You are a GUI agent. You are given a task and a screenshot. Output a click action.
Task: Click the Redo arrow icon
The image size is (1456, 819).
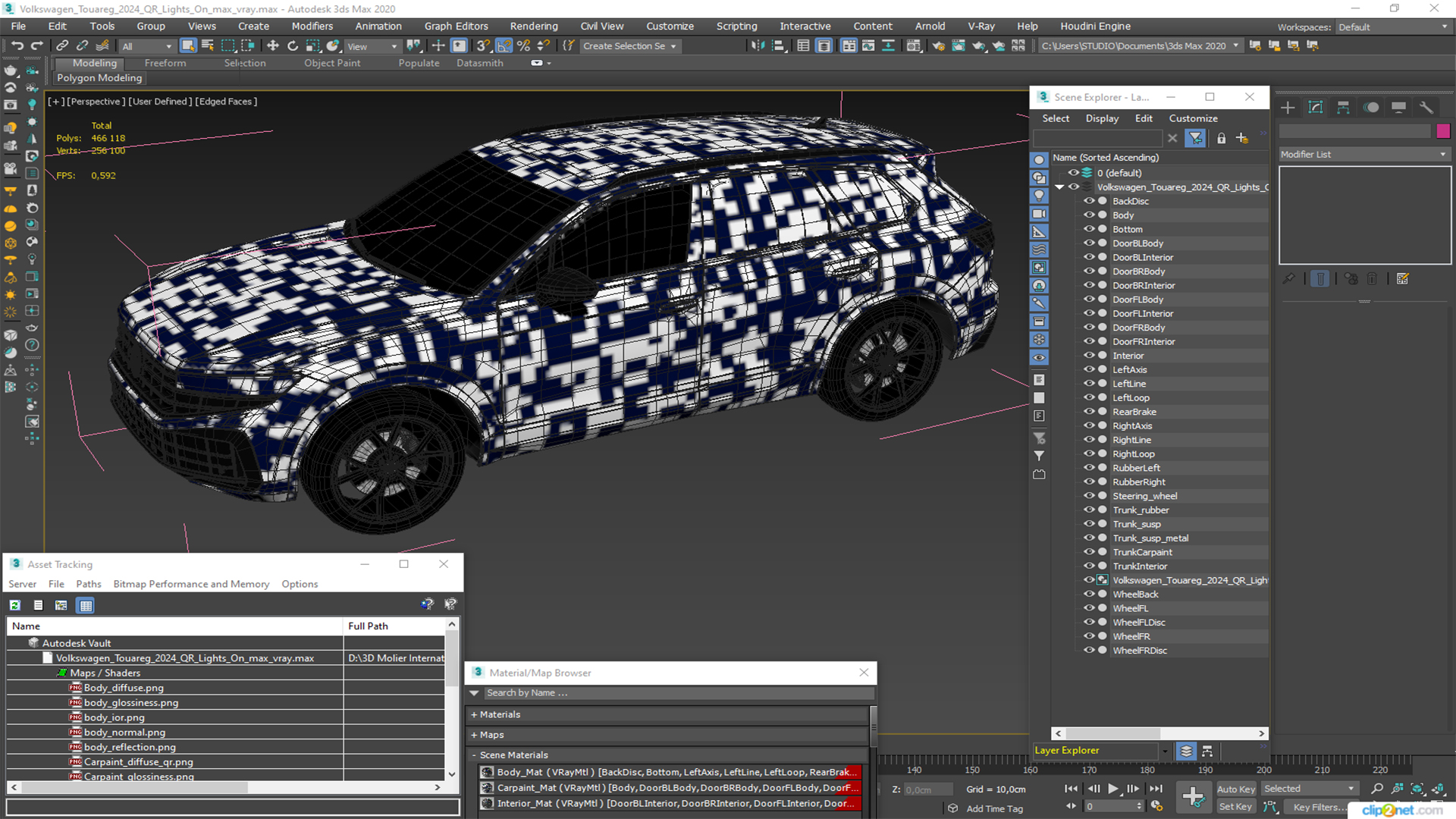(x=36, y=46)
